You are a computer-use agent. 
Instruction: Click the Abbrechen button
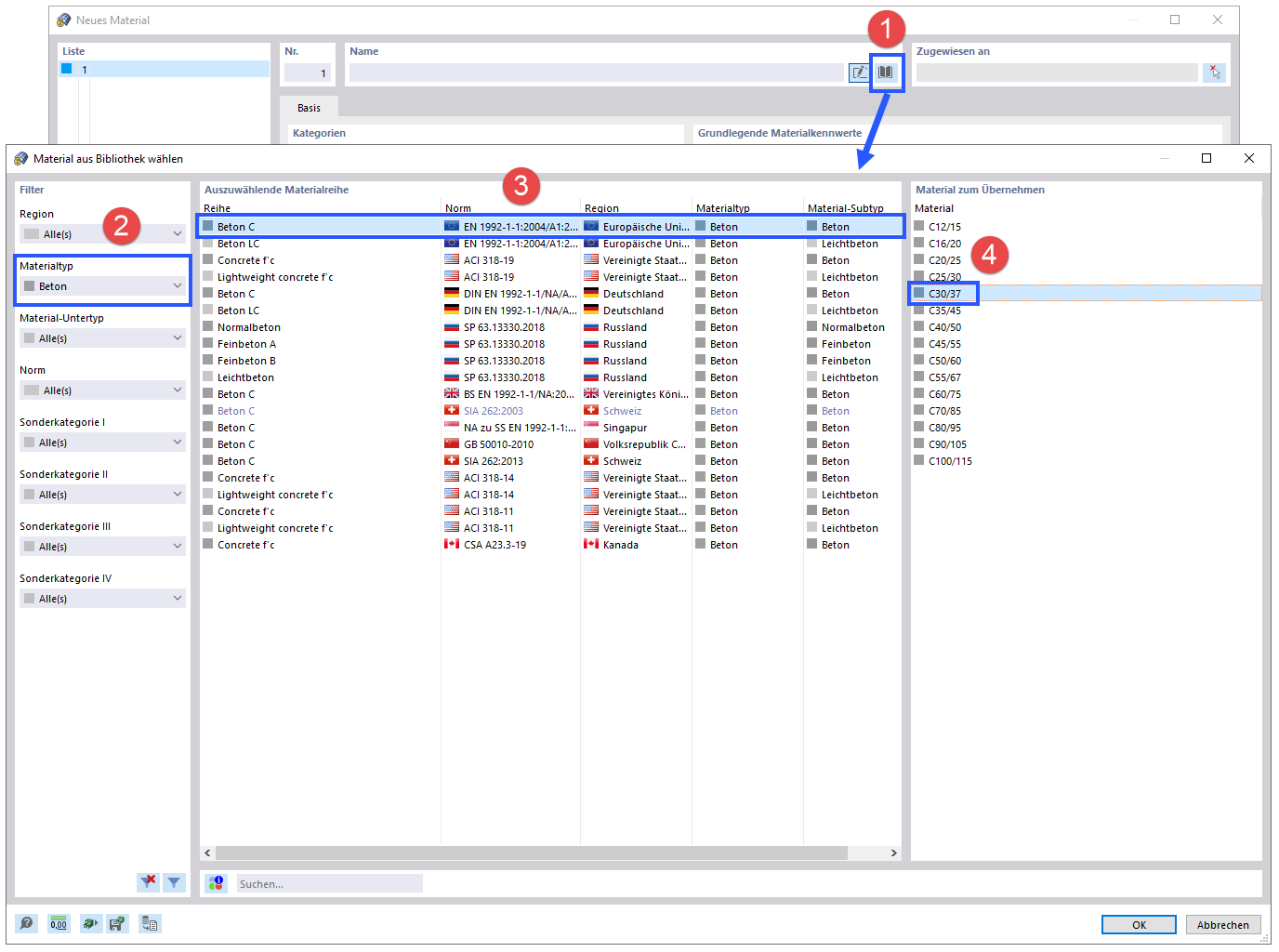[x=1222, y=925]
